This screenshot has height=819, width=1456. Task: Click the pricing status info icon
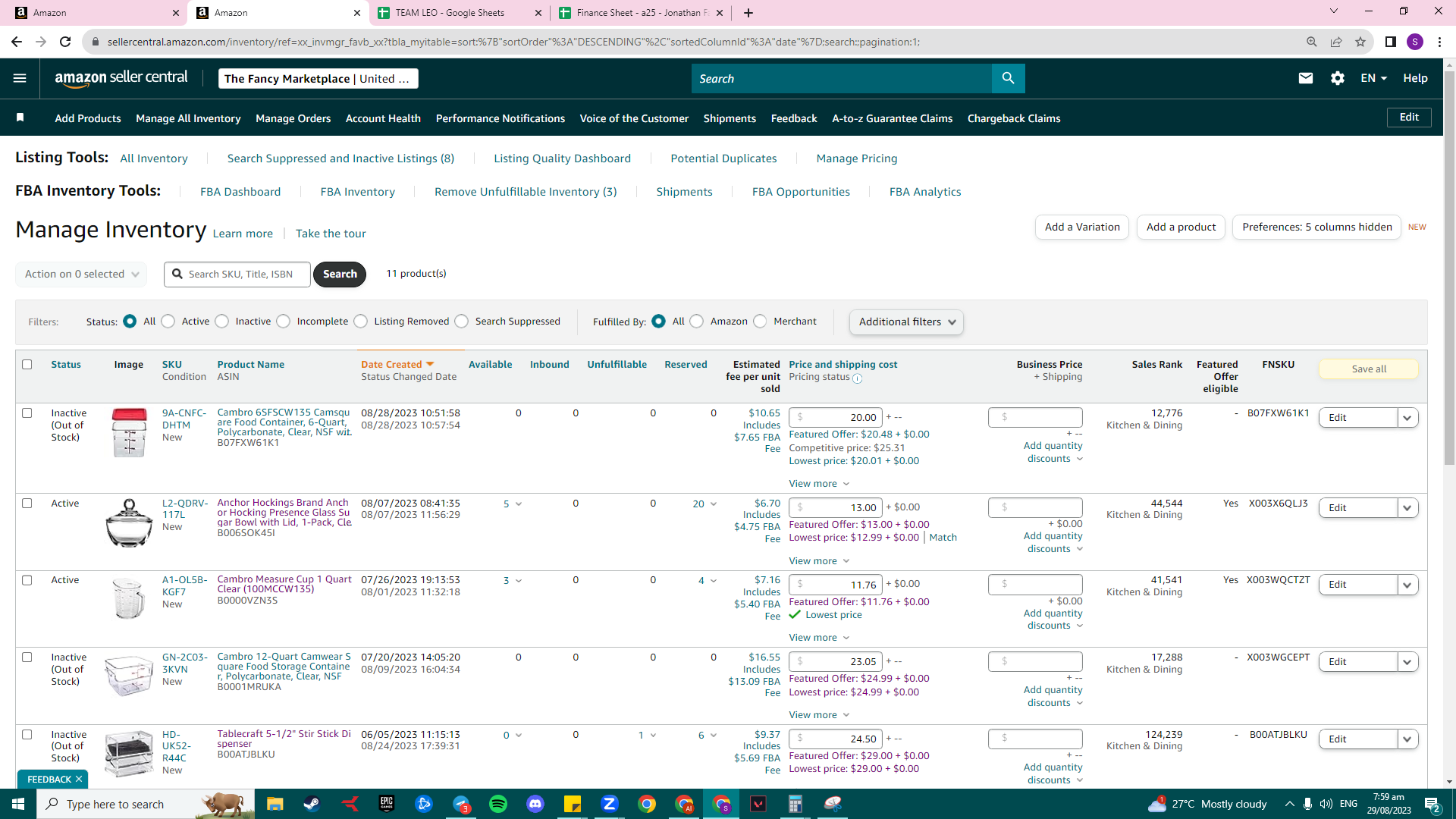click(857, 378)
